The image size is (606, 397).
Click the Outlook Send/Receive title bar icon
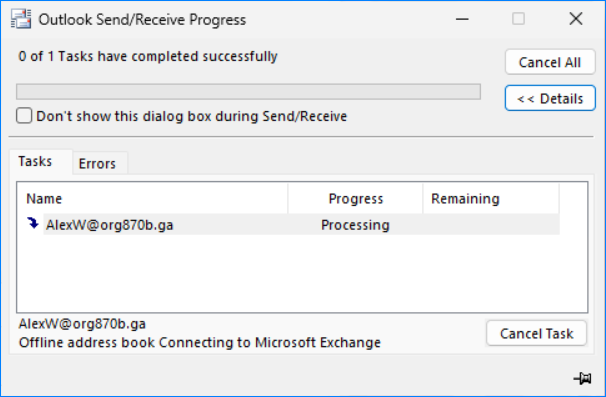pyautogui.click(x=21, y=19)
